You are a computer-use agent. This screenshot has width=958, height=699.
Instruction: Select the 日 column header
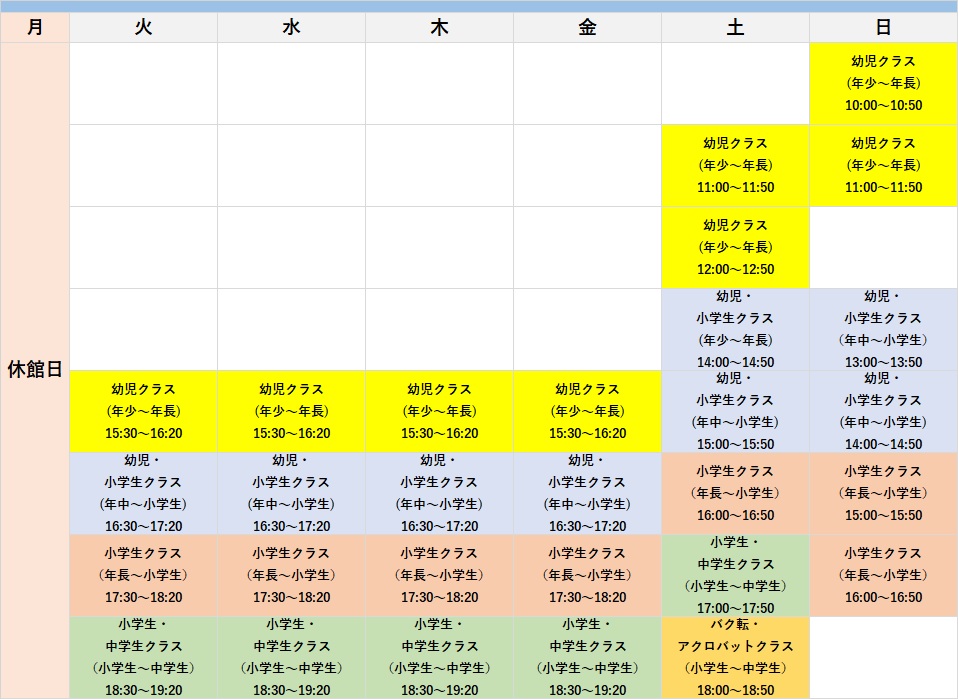(x=883, y=28)
